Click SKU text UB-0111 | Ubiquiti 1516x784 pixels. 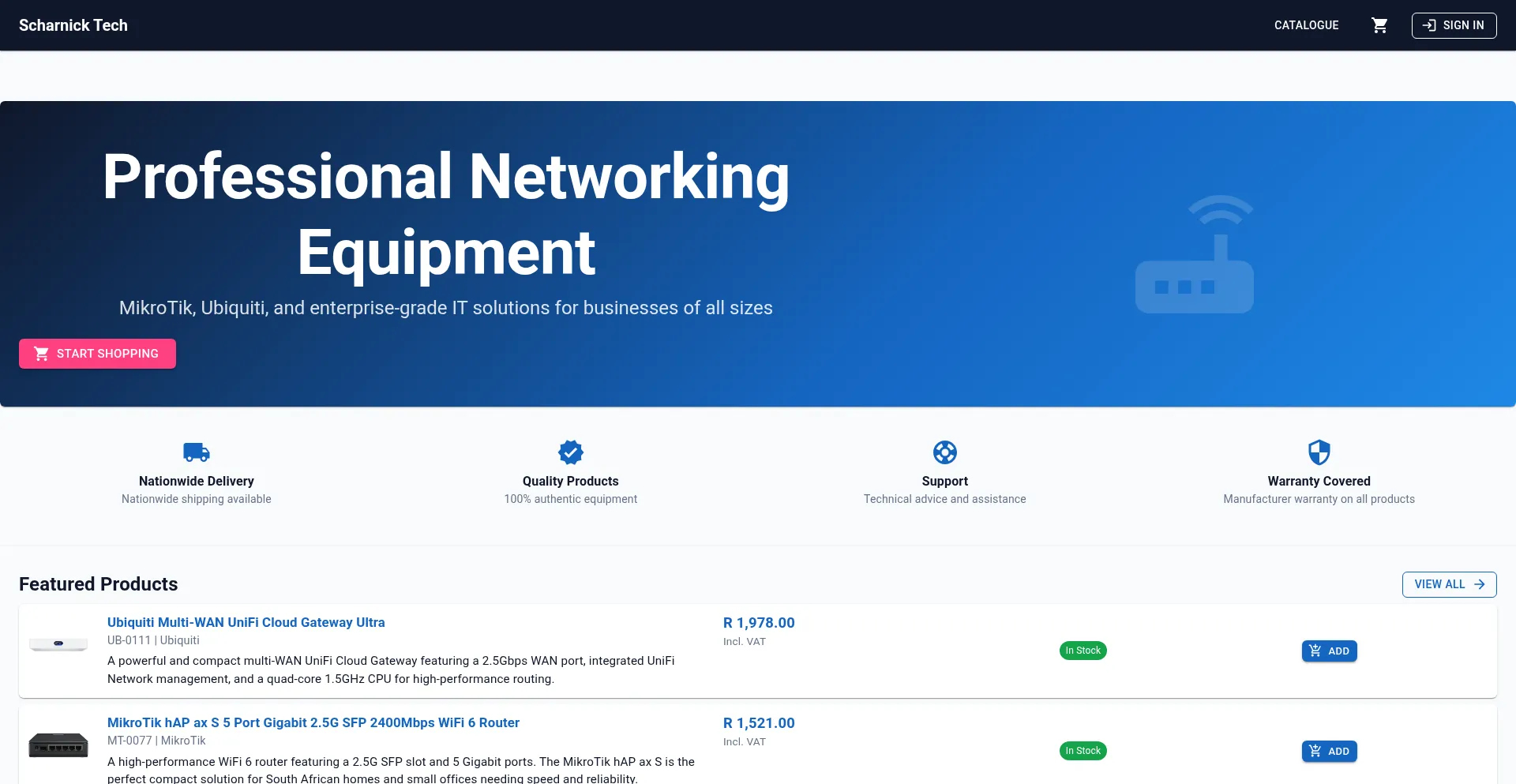(153, 640)
